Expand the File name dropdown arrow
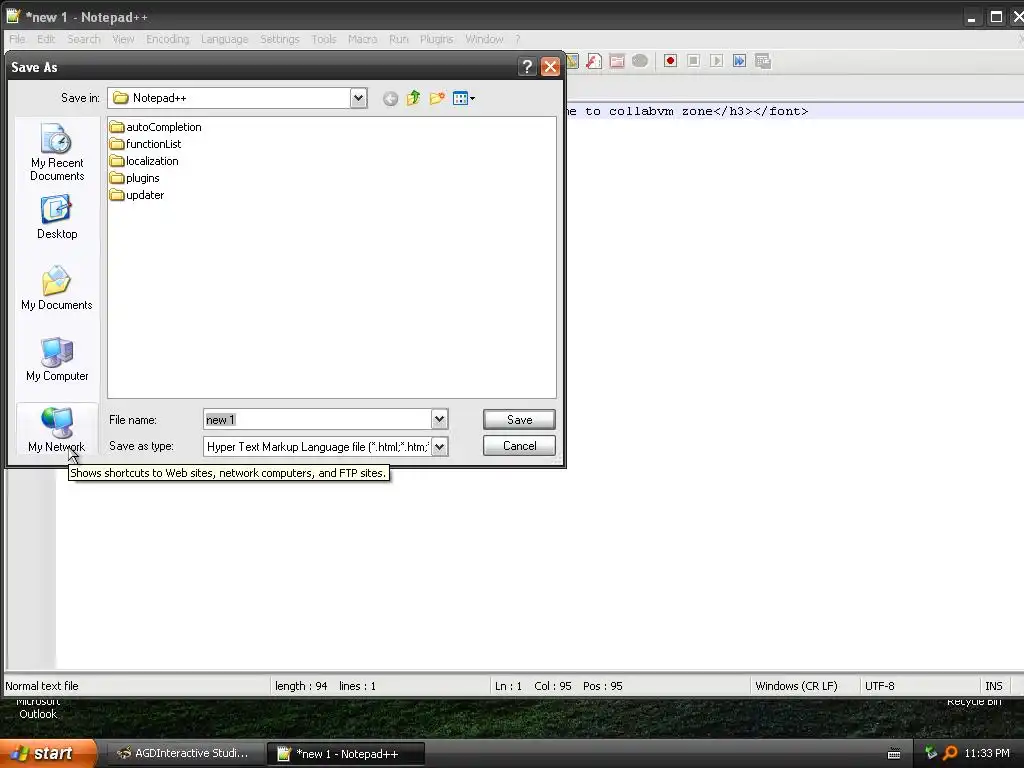 tap(440, 419)
